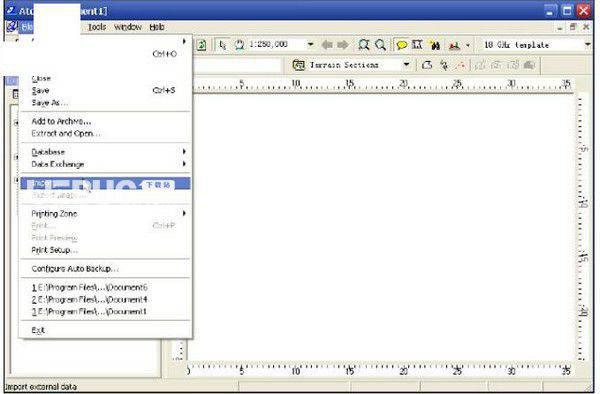
Task: Open the map scale 1:250,000 dropdown
Action: (310, 44)
